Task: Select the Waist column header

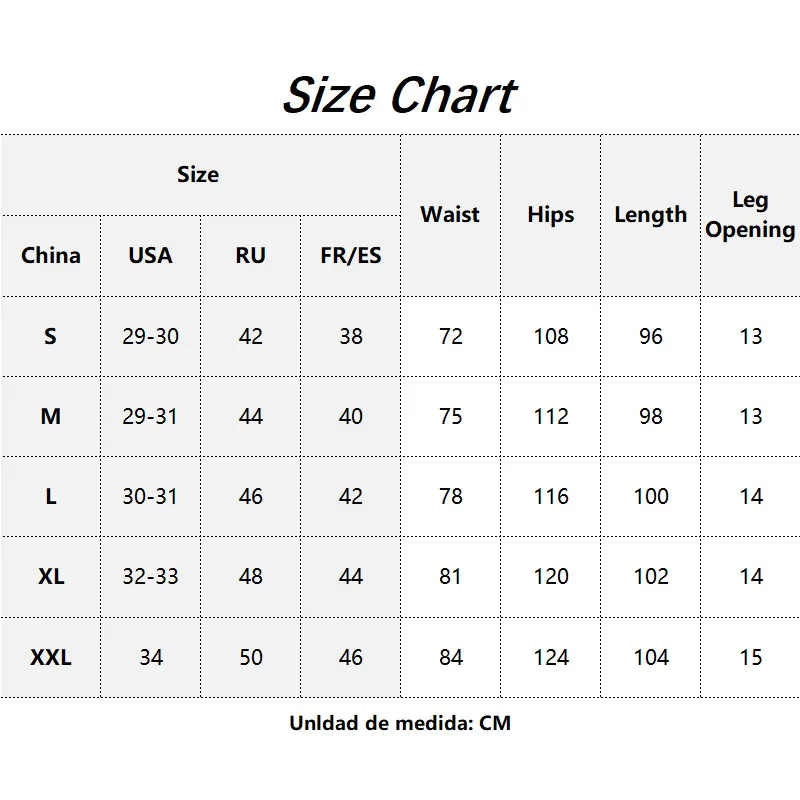Action: click(x=449, y=214)
